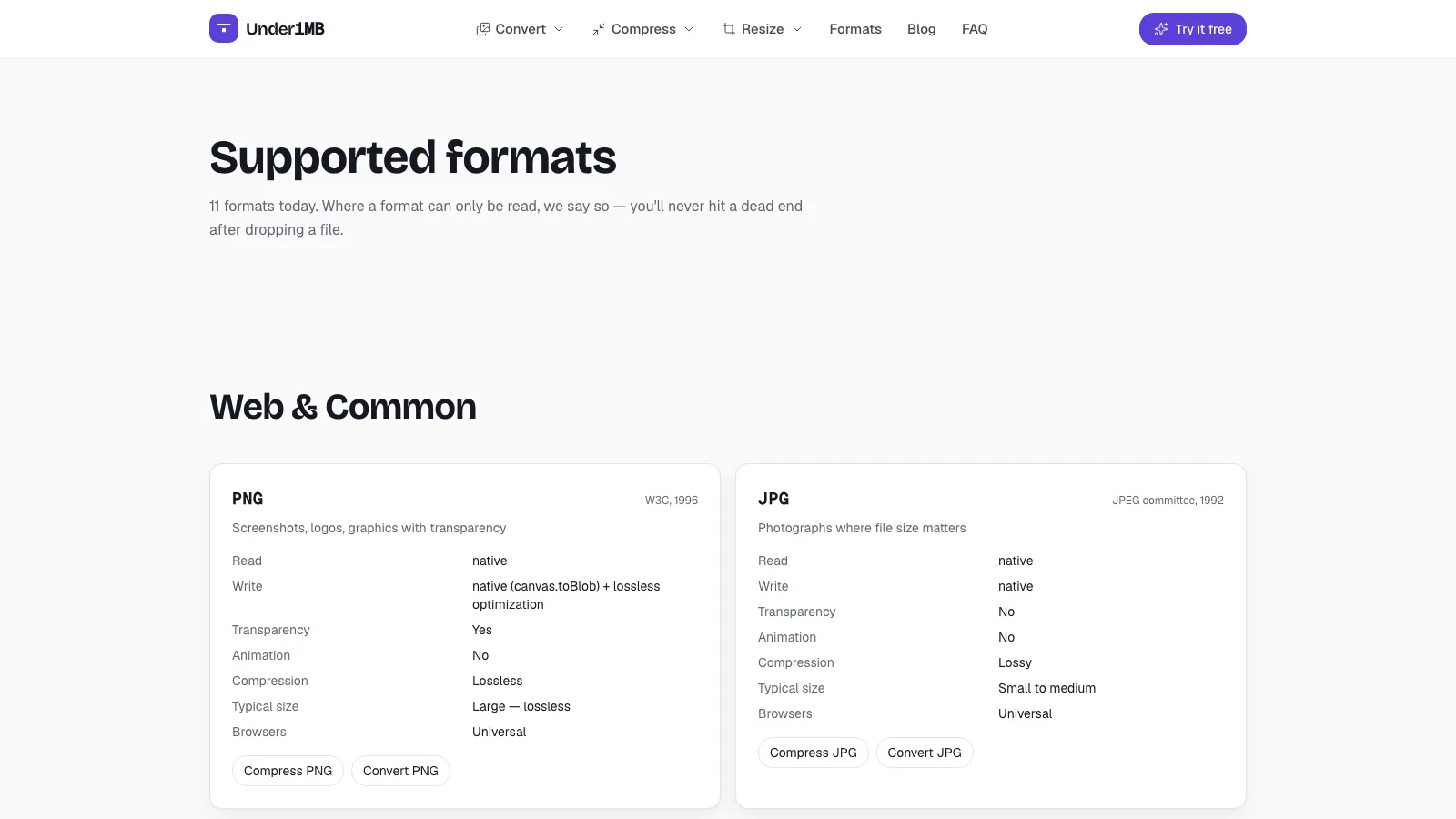
Task: Click the "Large — lossless" value
Action: 521,706
